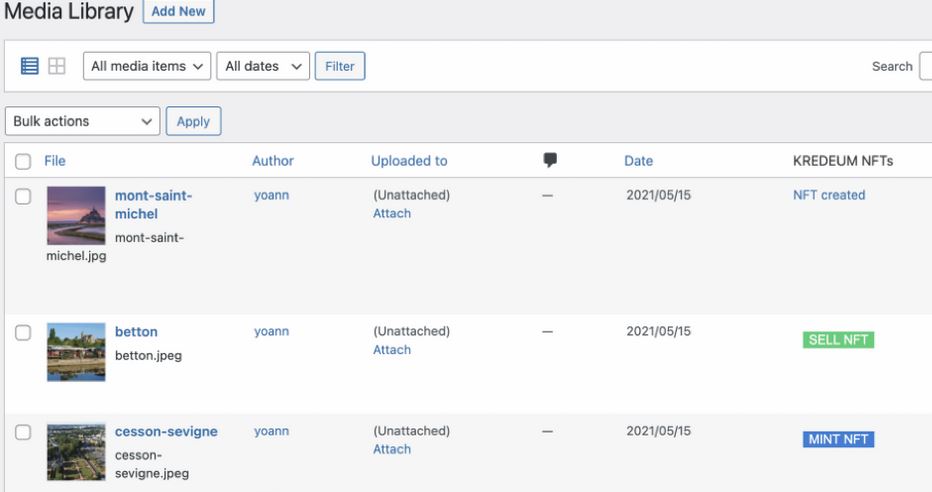Open the betton image thumbnail
Image resolution: width=932 pixels, height=492 pixels.
[76, 352]
